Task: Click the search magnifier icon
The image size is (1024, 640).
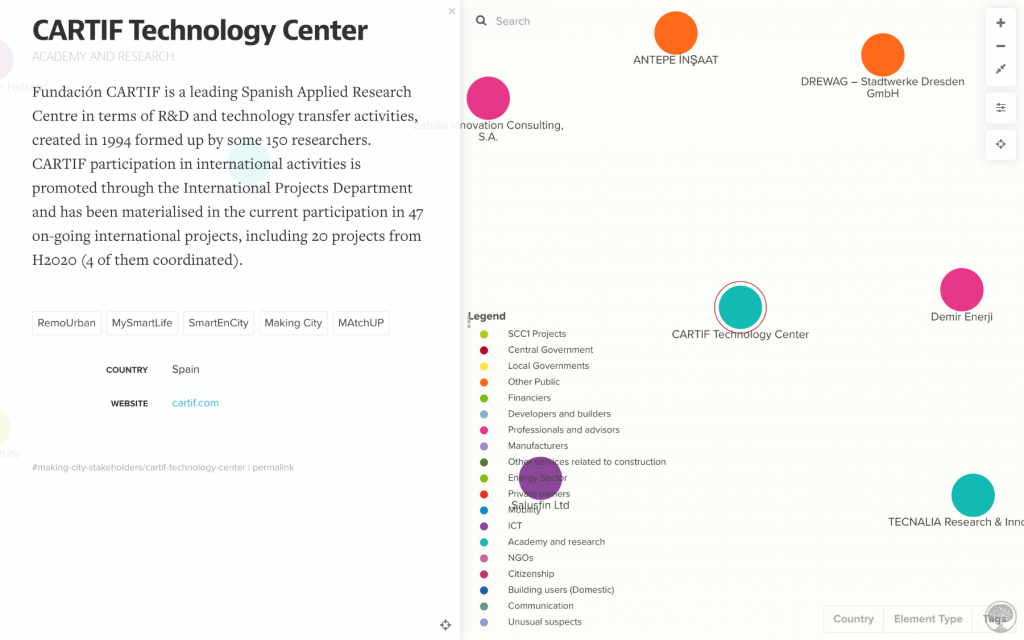Action: click(x=481, y=21)
